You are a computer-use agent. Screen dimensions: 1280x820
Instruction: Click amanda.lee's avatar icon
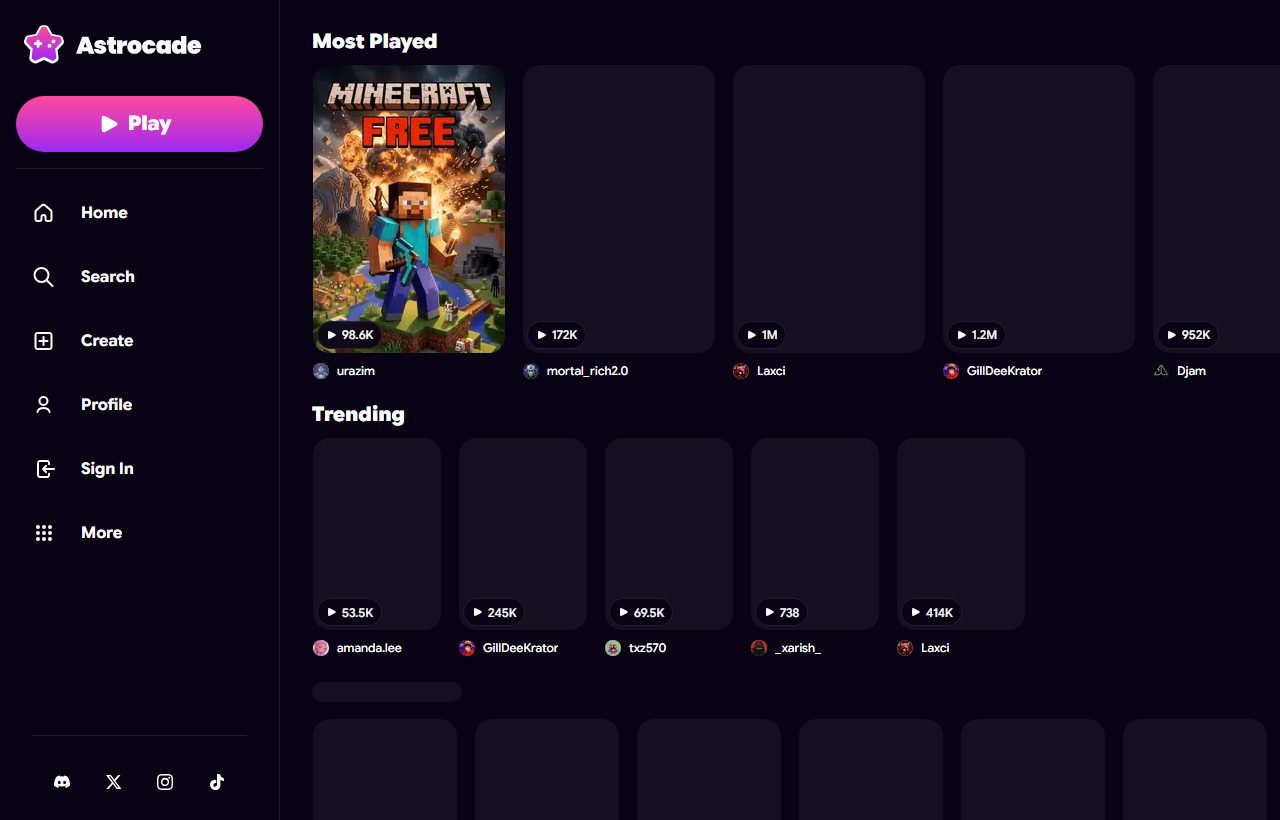(x=321, y=648)
